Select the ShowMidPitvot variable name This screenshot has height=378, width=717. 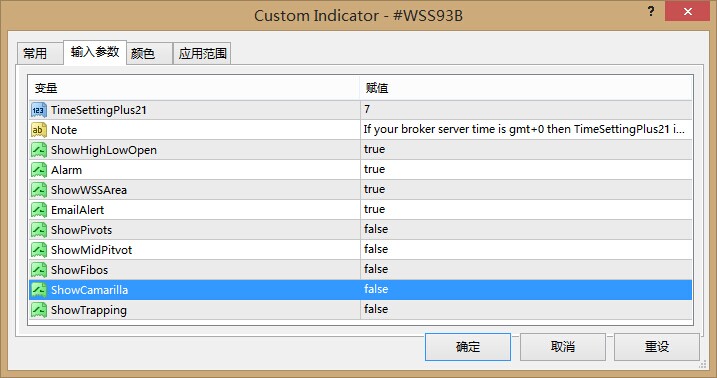click(91, 250)
